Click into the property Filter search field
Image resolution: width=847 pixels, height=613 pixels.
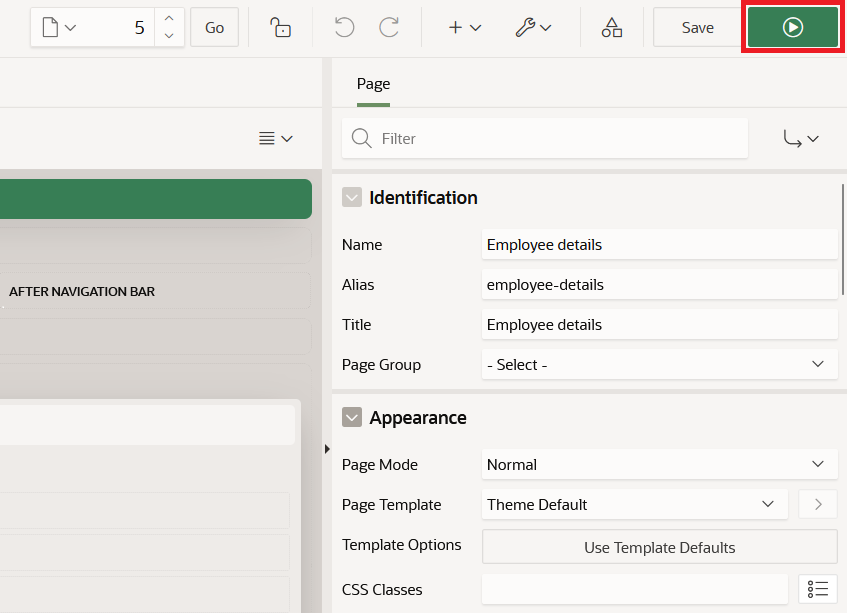click(x=545, y=139)
